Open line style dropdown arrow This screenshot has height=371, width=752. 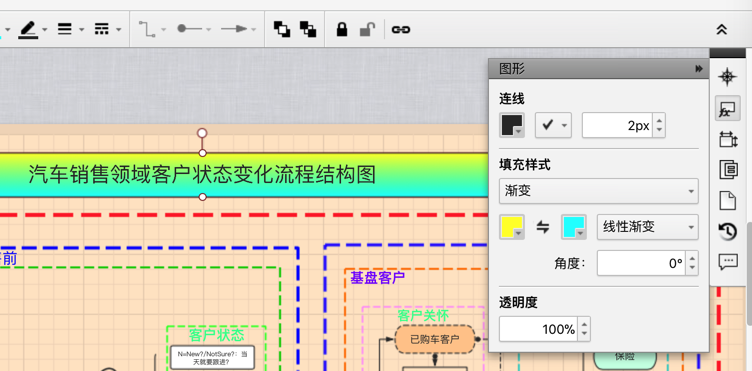click(x=118, y=30)
